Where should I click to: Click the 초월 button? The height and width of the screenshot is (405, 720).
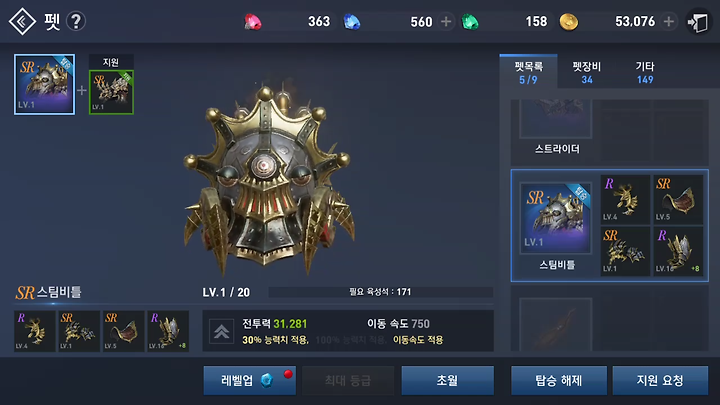448,380
